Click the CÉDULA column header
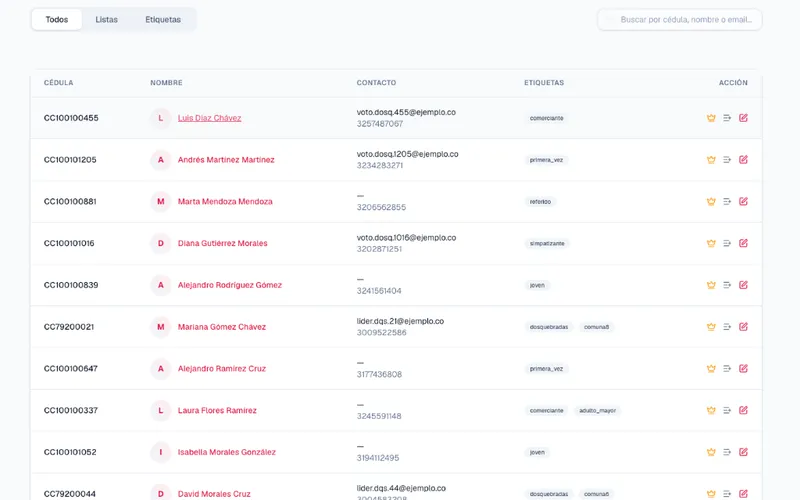Image resolution: width=800 pixels, height=500 pixels. (59, 83)
